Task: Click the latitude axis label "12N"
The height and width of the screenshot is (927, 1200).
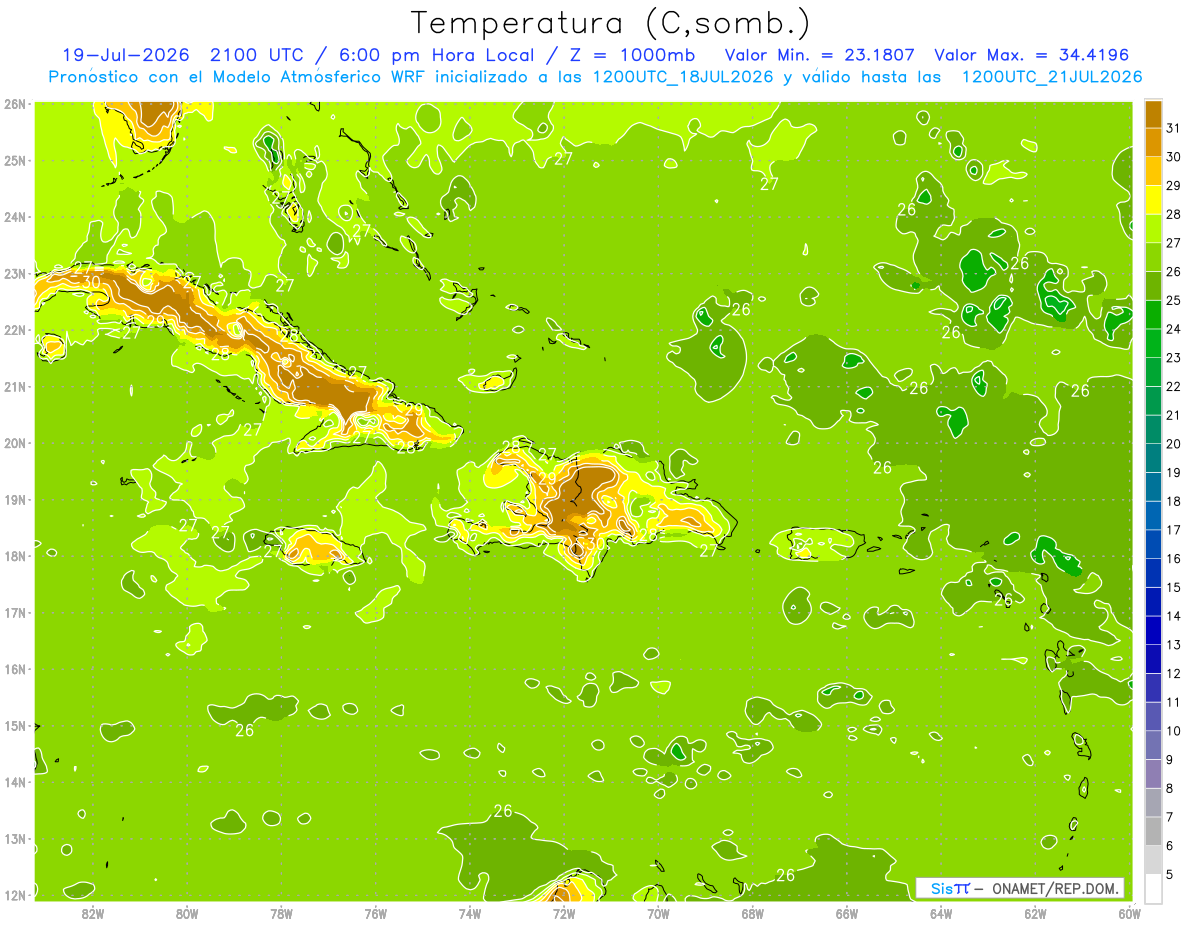Action: pyautogui.click(x=15, y=895)
